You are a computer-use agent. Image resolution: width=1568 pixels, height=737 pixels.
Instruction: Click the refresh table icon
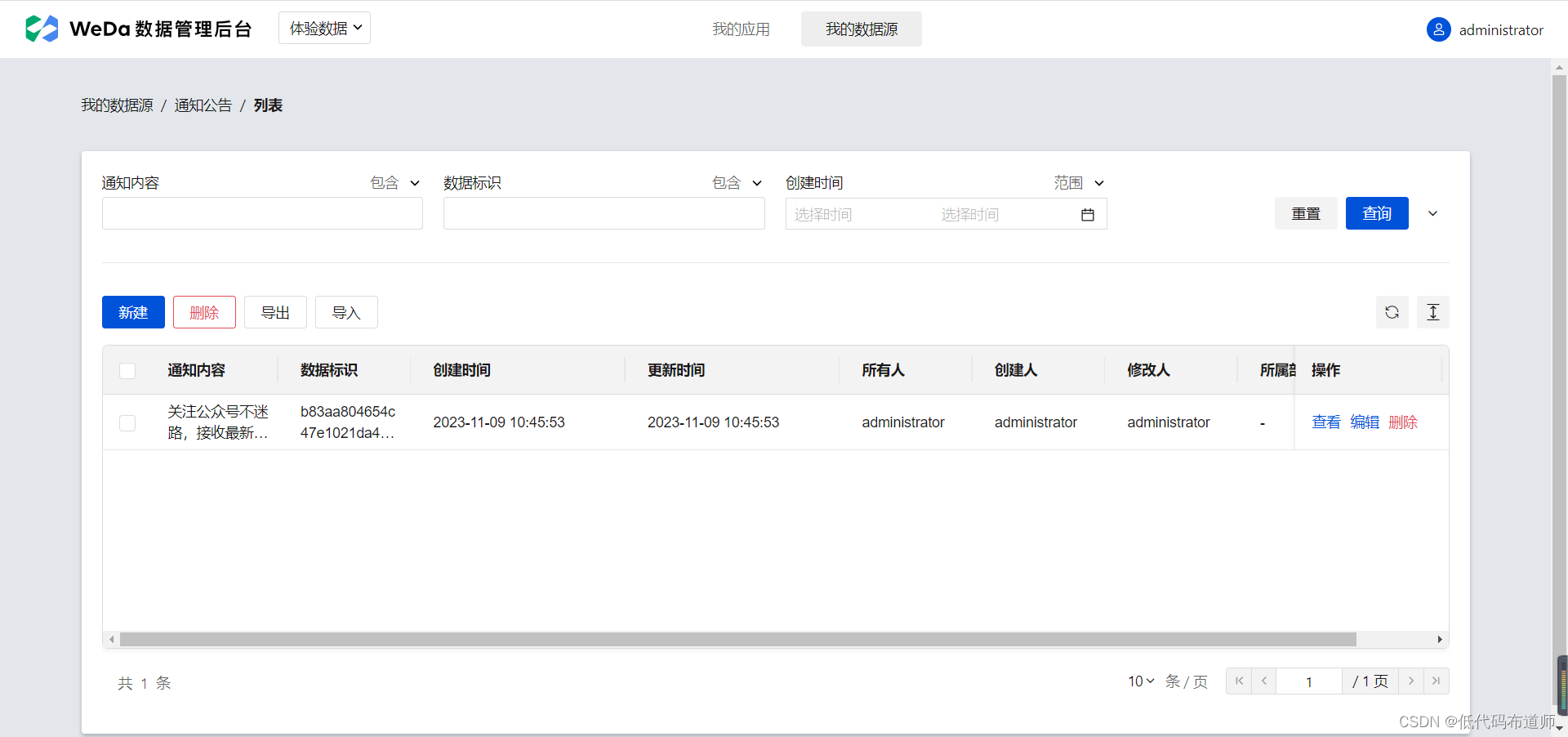pos(1392,312)
